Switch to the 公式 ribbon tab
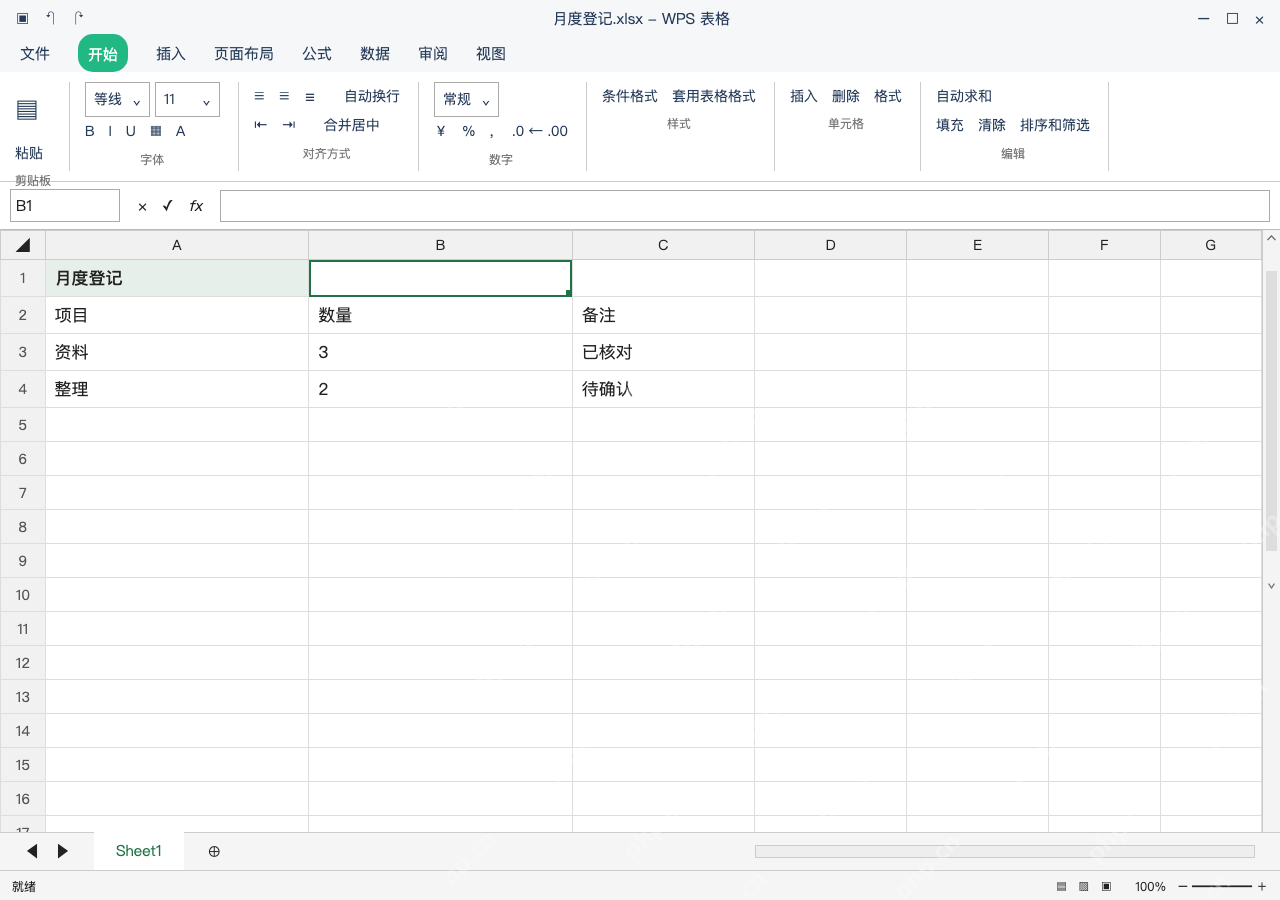This screenshot has height=900, width=1280. pyautogui.click(x=317, y=54)
